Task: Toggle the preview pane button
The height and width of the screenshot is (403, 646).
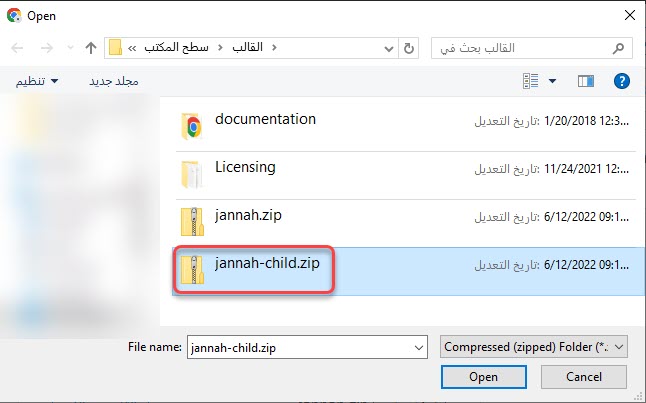Action: (x=586, y=80)
